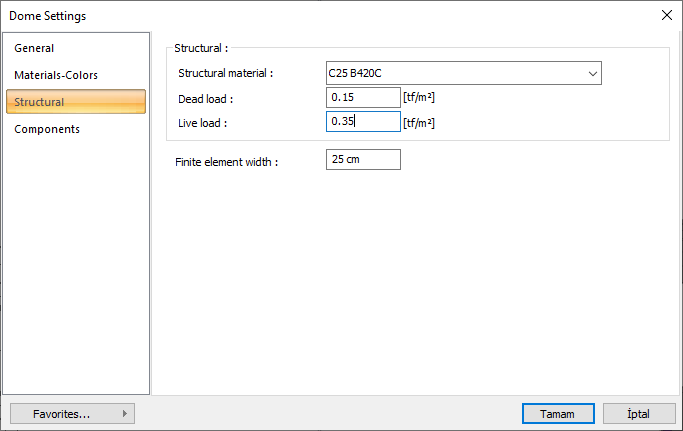The height and width of the screenshot is (431, 683).
Task: Click the 'Structural material :' label
Action: pyautogui.click(x=225, y=73)
